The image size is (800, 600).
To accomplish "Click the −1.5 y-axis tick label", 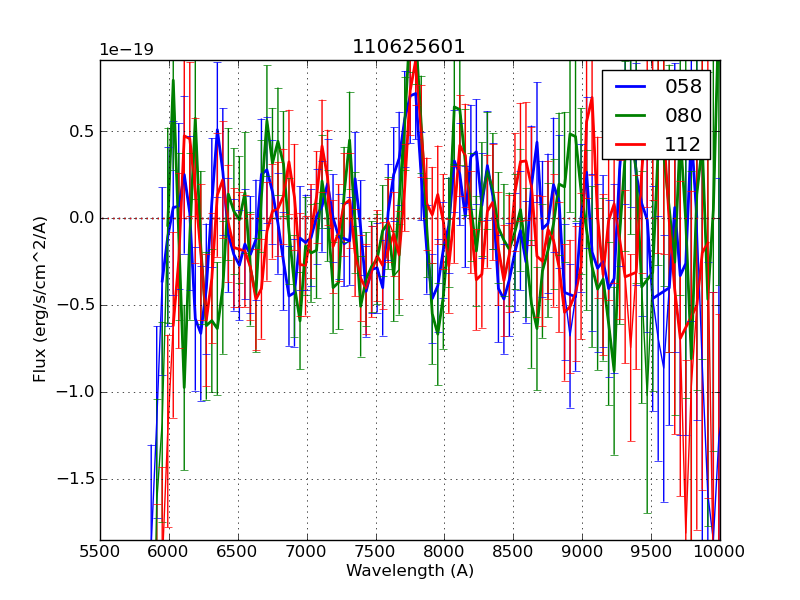I will click(76, 479).
